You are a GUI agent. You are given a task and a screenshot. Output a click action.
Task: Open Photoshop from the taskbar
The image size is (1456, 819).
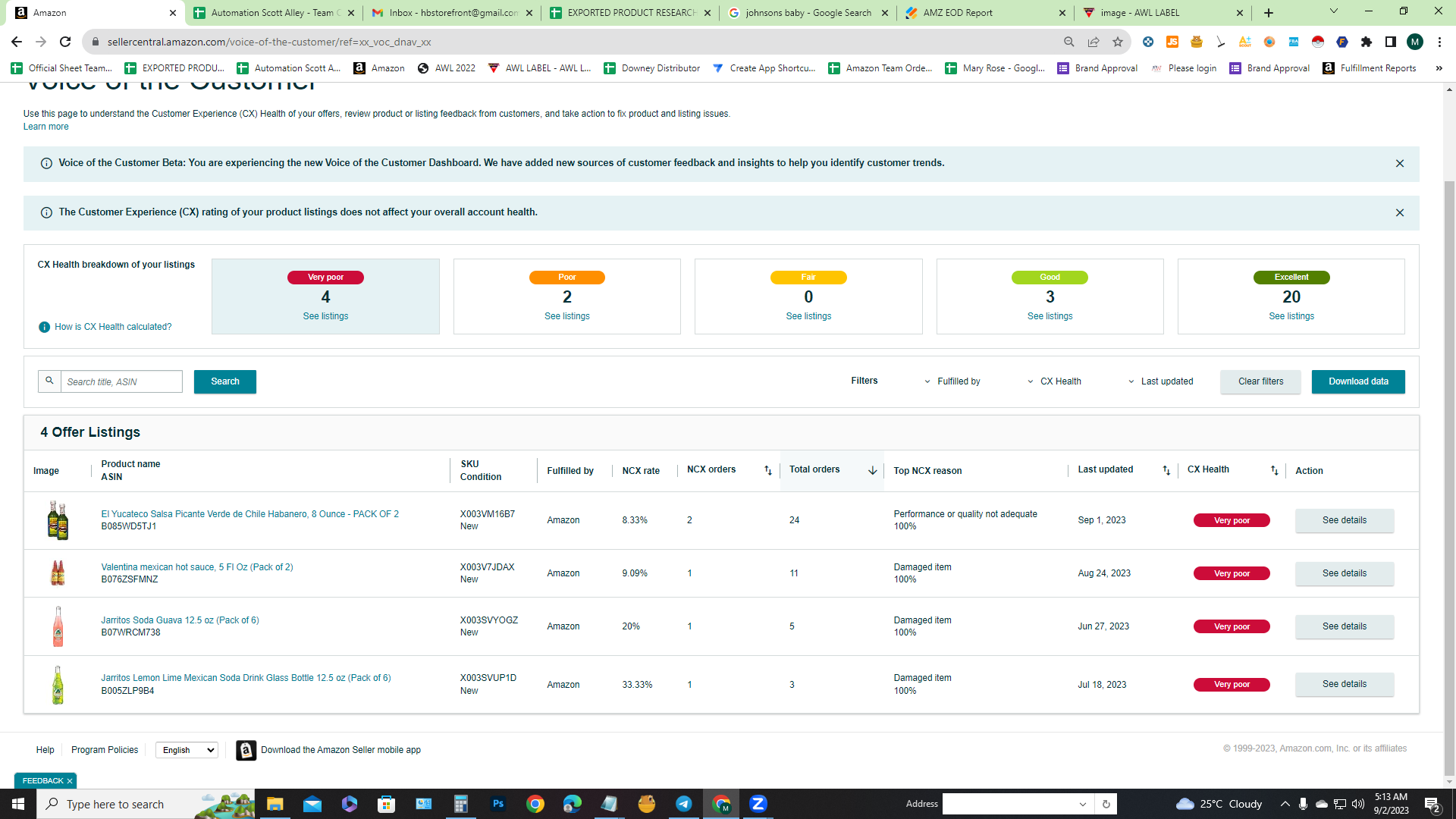click(x=498, y=804)
